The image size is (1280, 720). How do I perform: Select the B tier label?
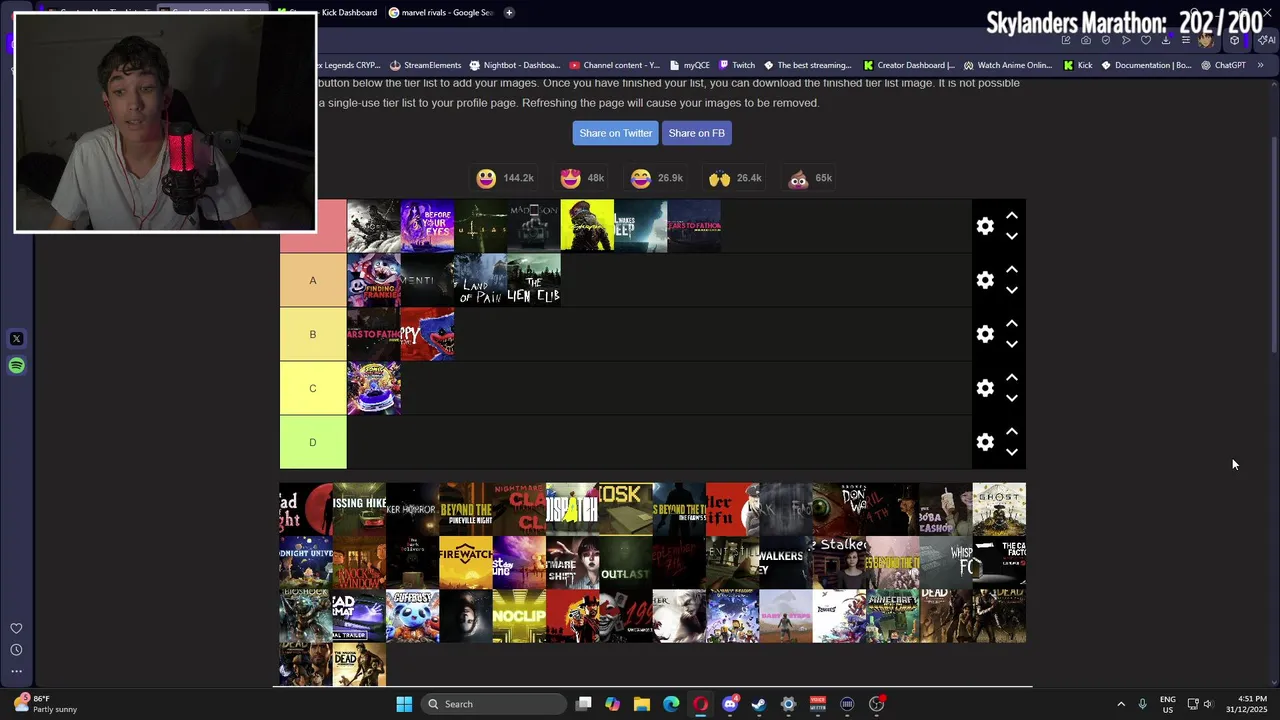point(313,334)
